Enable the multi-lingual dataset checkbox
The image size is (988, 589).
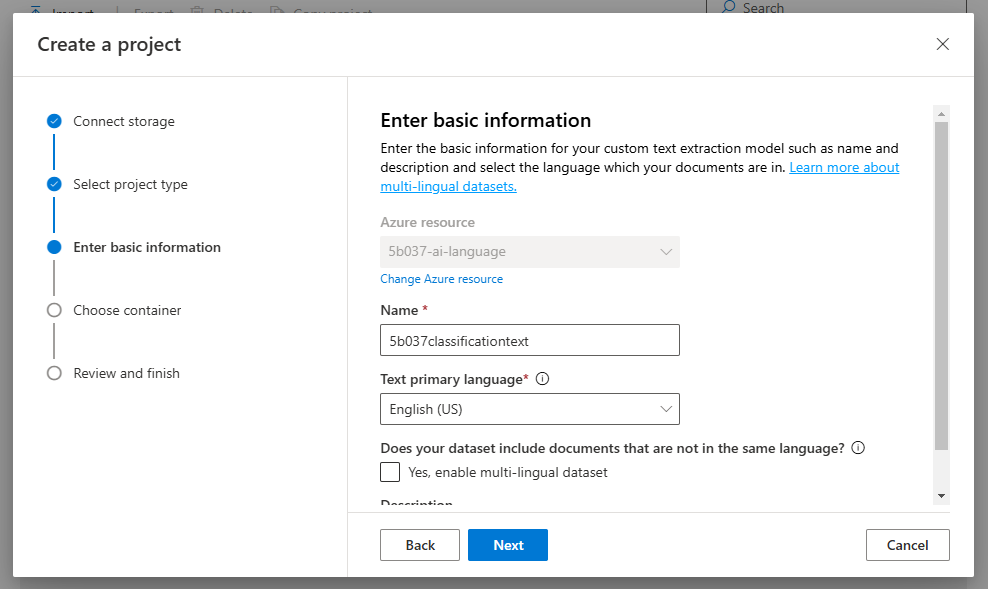[390, 472]
